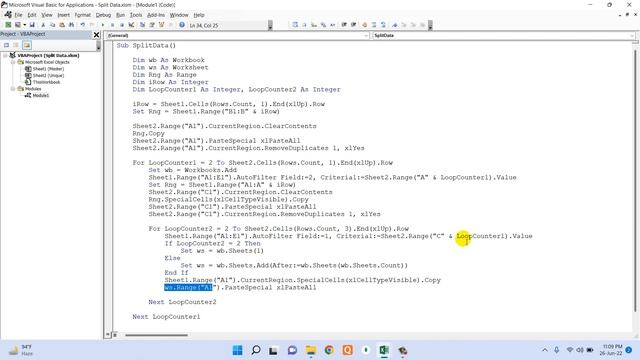Image resolution: width=640 pixels, height=360 pixels.
Task: Open the Add-Ins menu
Action: pos(156,15)
